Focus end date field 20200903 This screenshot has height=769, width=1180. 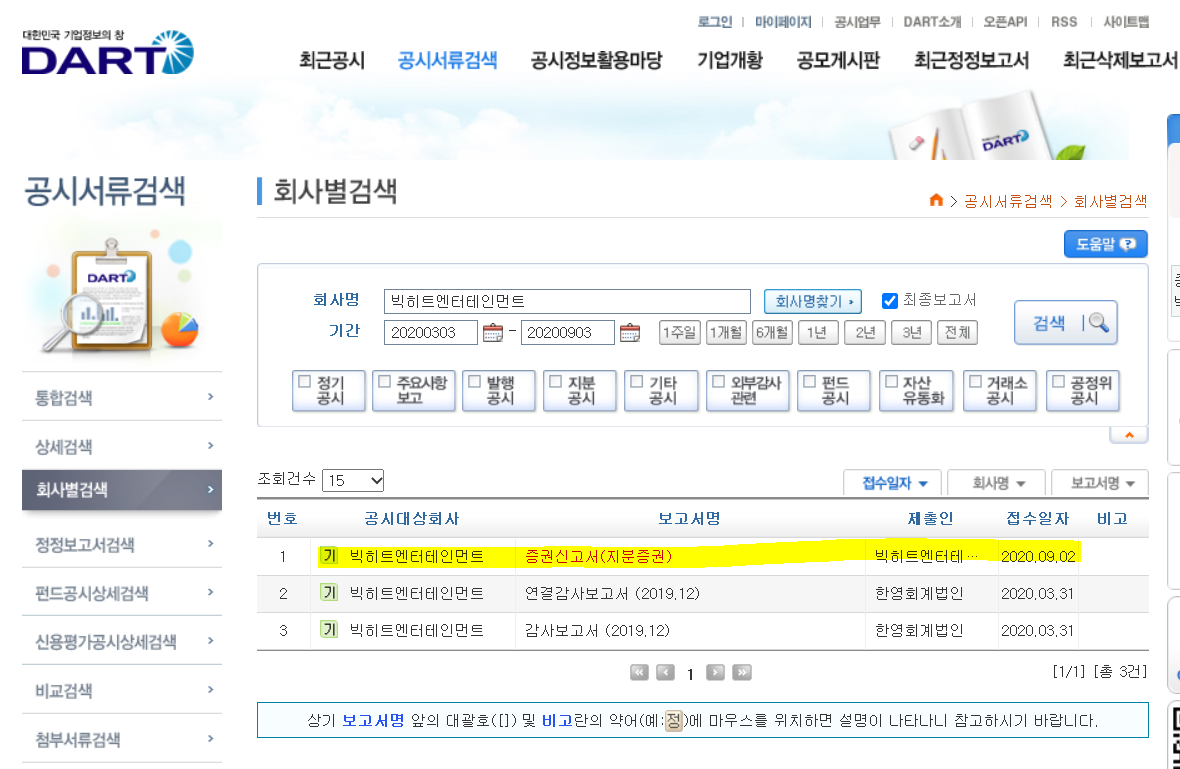(x=567, y=333)
